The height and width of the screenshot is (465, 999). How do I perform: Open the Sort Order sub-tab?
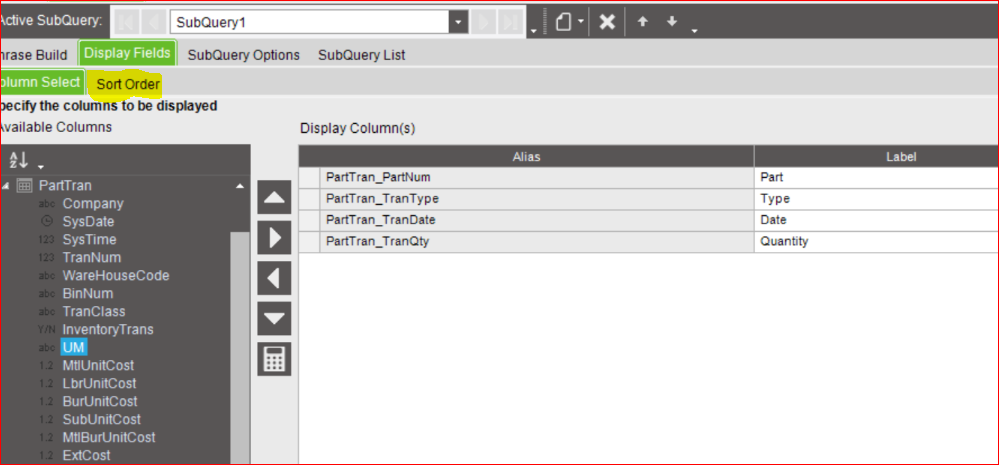128,84
